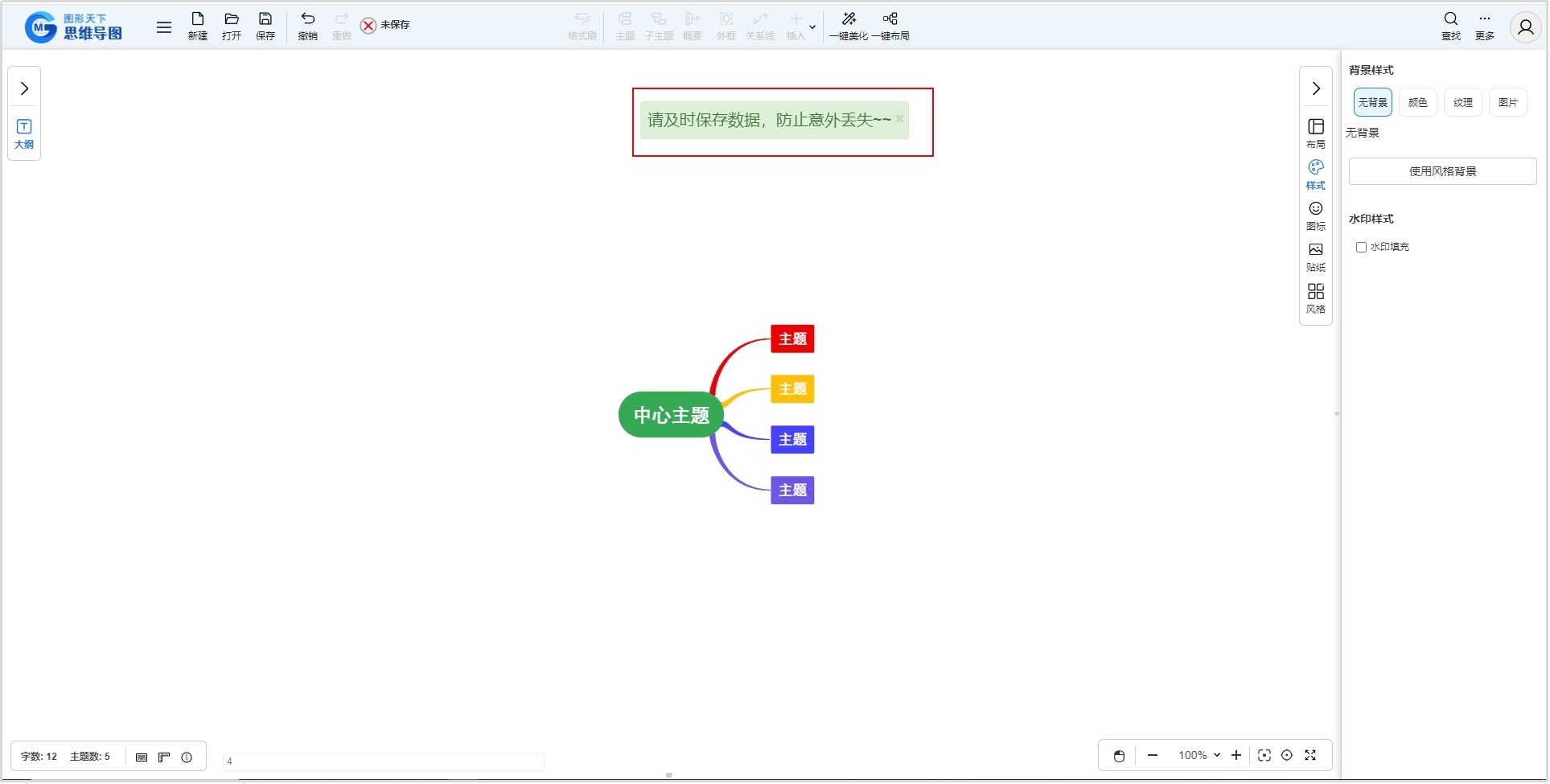Select 无背景 no background option

(x=1373, y=103)
